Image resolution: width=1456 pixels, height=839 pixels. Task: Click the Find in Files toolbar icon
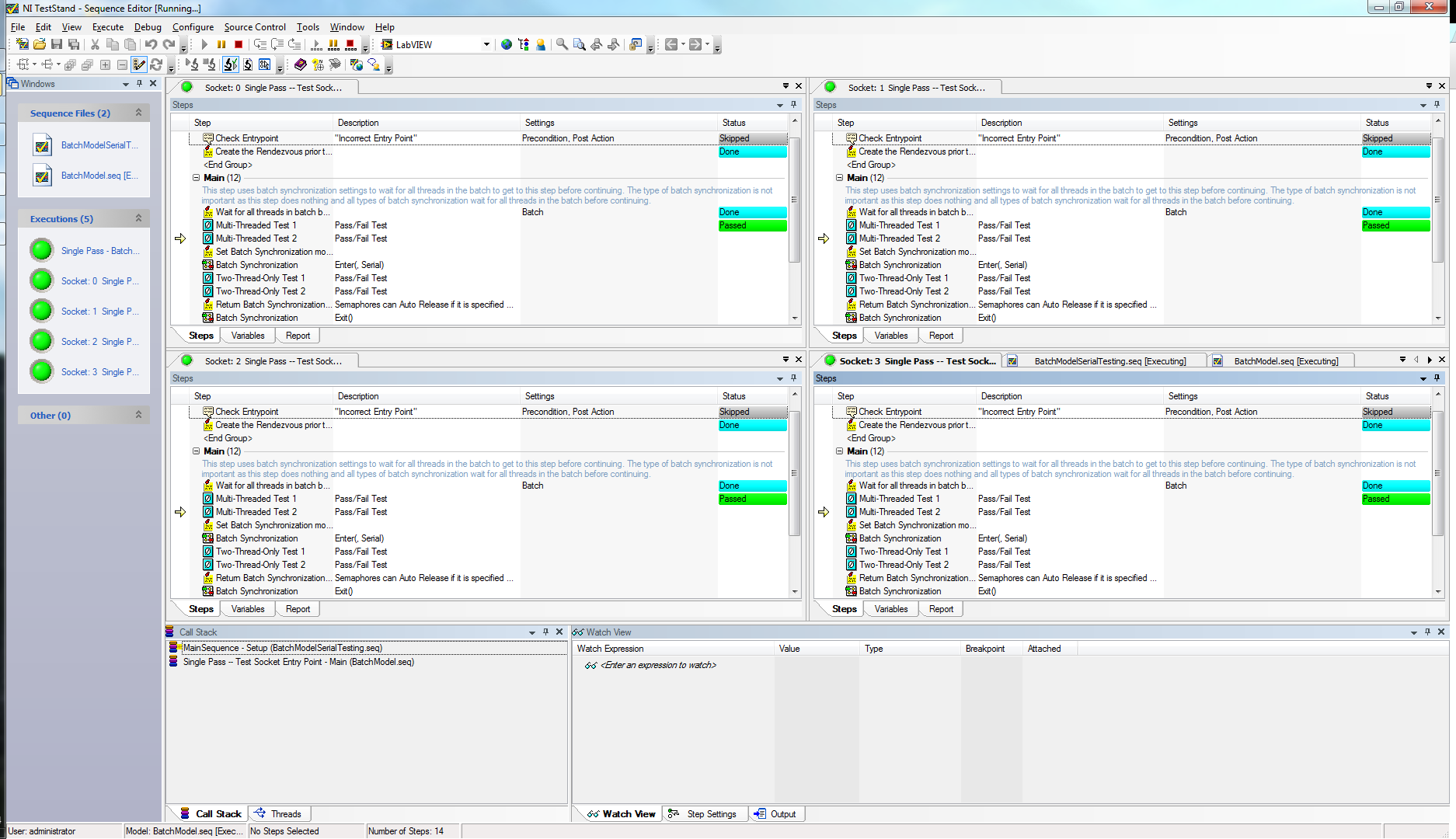[x=579, y=44]
